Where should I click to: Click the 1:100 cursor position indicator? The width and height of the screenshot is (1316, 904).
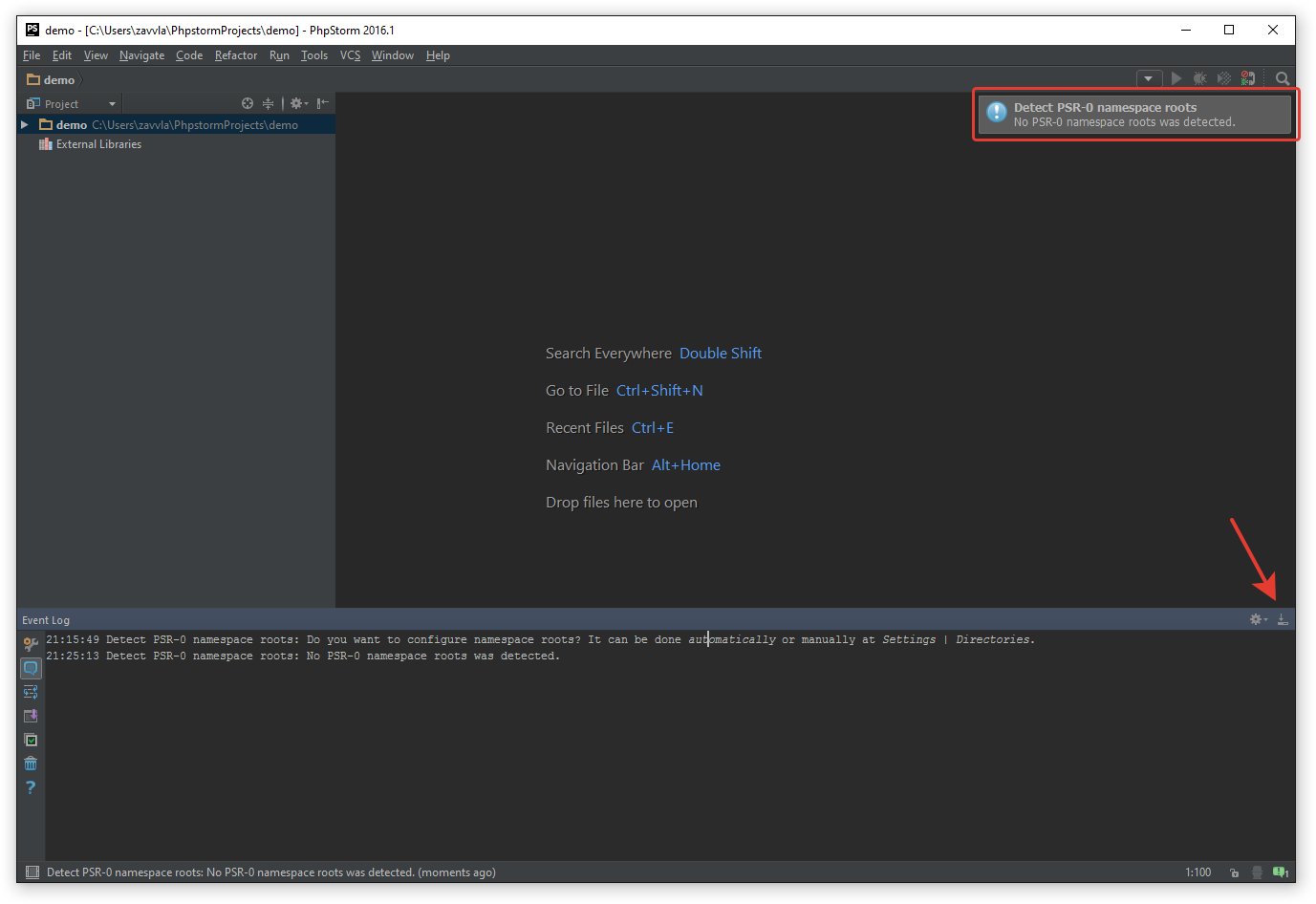[x=1197, y=872]
